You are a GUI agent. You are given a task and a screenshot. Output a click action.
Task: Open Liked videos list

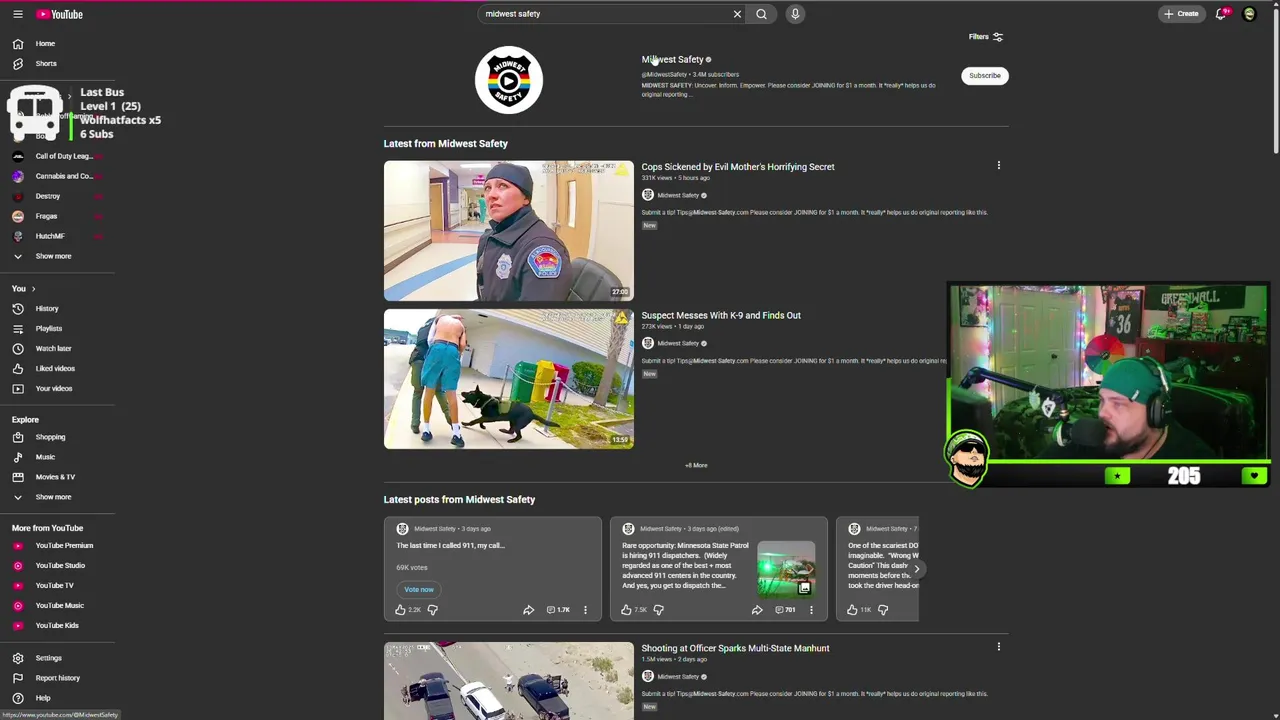pos(57,369)
